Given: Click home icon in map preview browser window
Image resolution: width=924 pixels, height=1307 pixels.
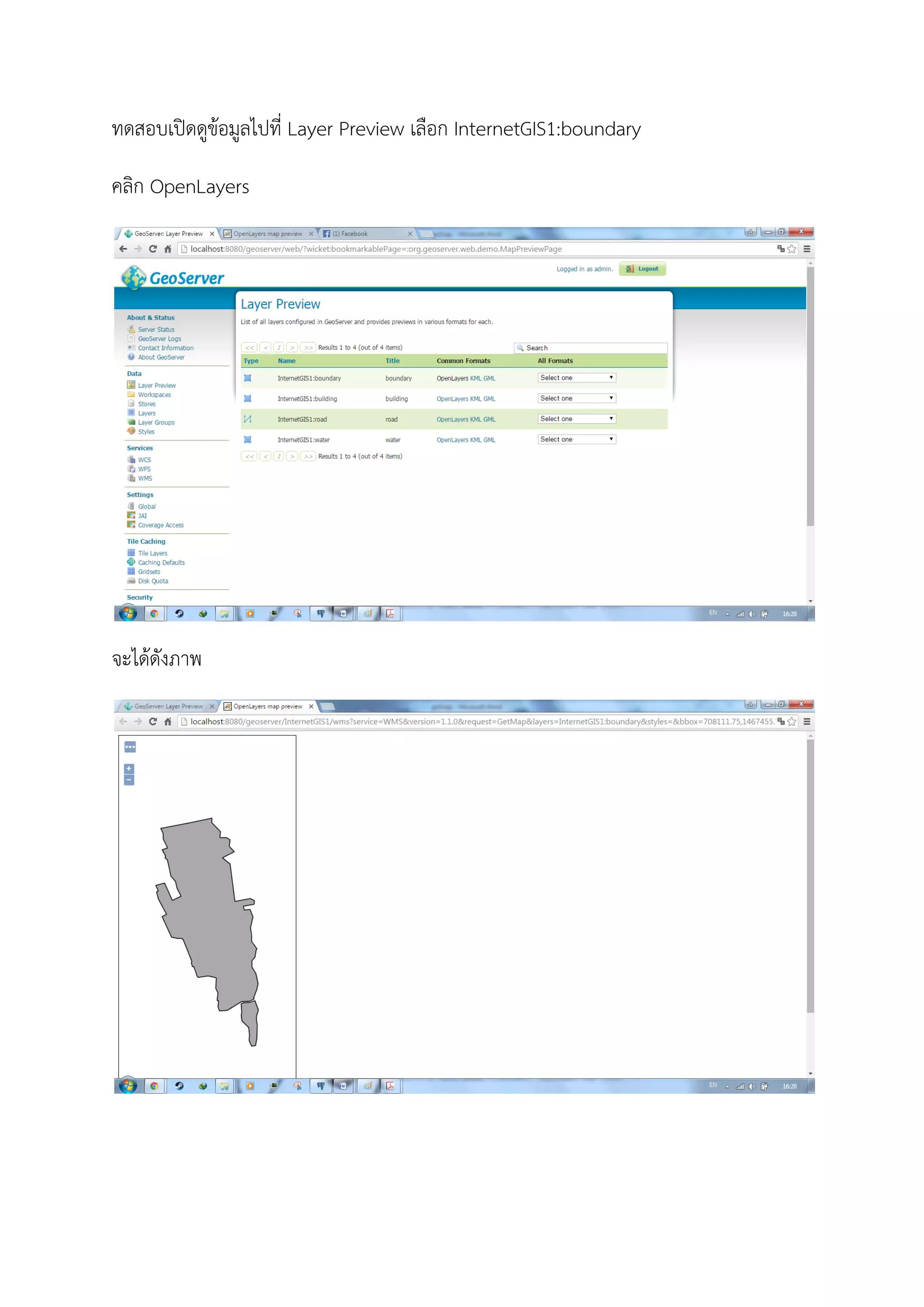Looking at the screenshot, I should click(x=168, y=721).
